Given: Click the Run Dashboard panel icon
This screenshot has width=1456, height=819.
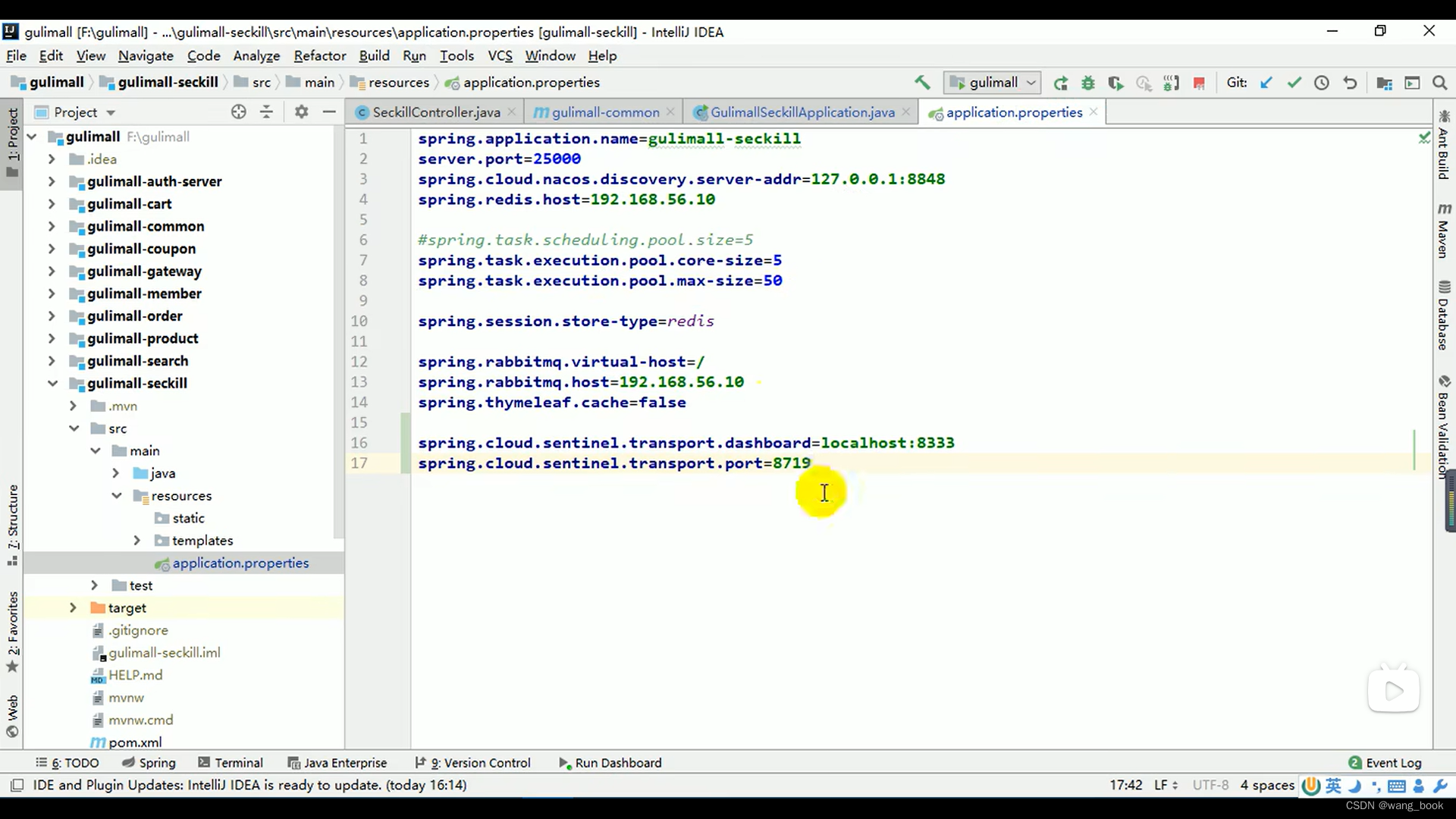Looking at the screenshot, I should point(562,762).
